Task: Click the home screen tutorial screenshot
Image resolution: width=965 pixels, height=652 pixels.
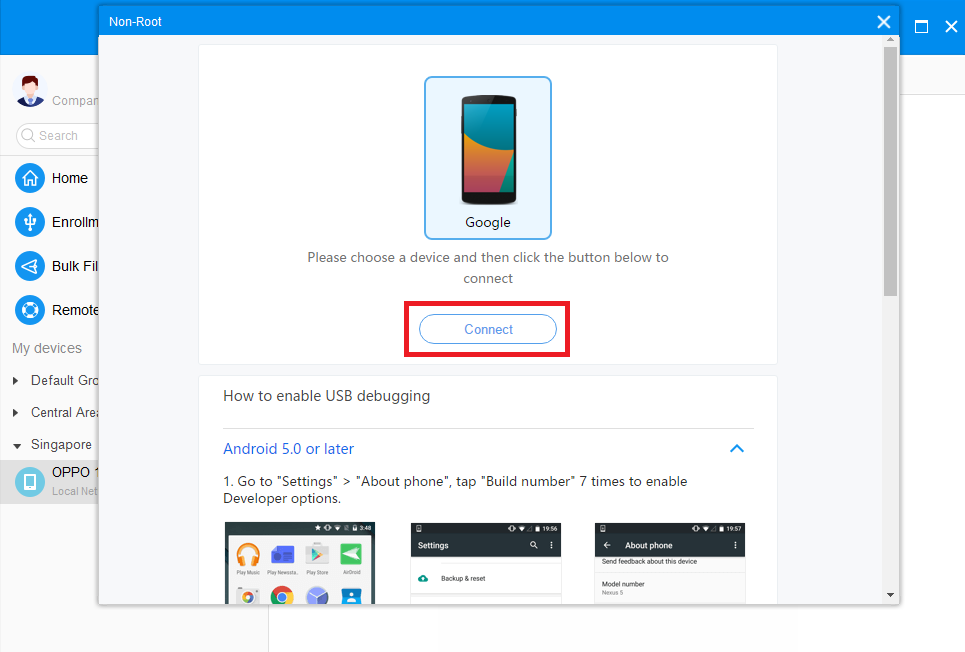Action: pyautogui.click(x=300, y=563)
